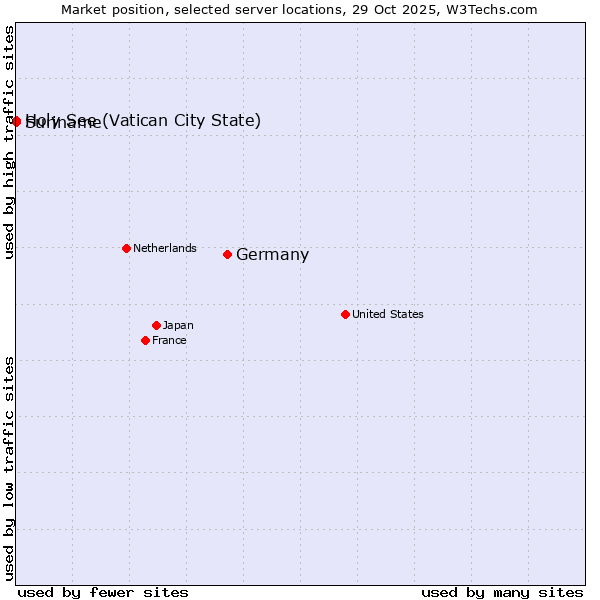This screenshot has height=600, width=600.
Task: Click the 'used by fewer sites' axis label
Action: [103, 592]
